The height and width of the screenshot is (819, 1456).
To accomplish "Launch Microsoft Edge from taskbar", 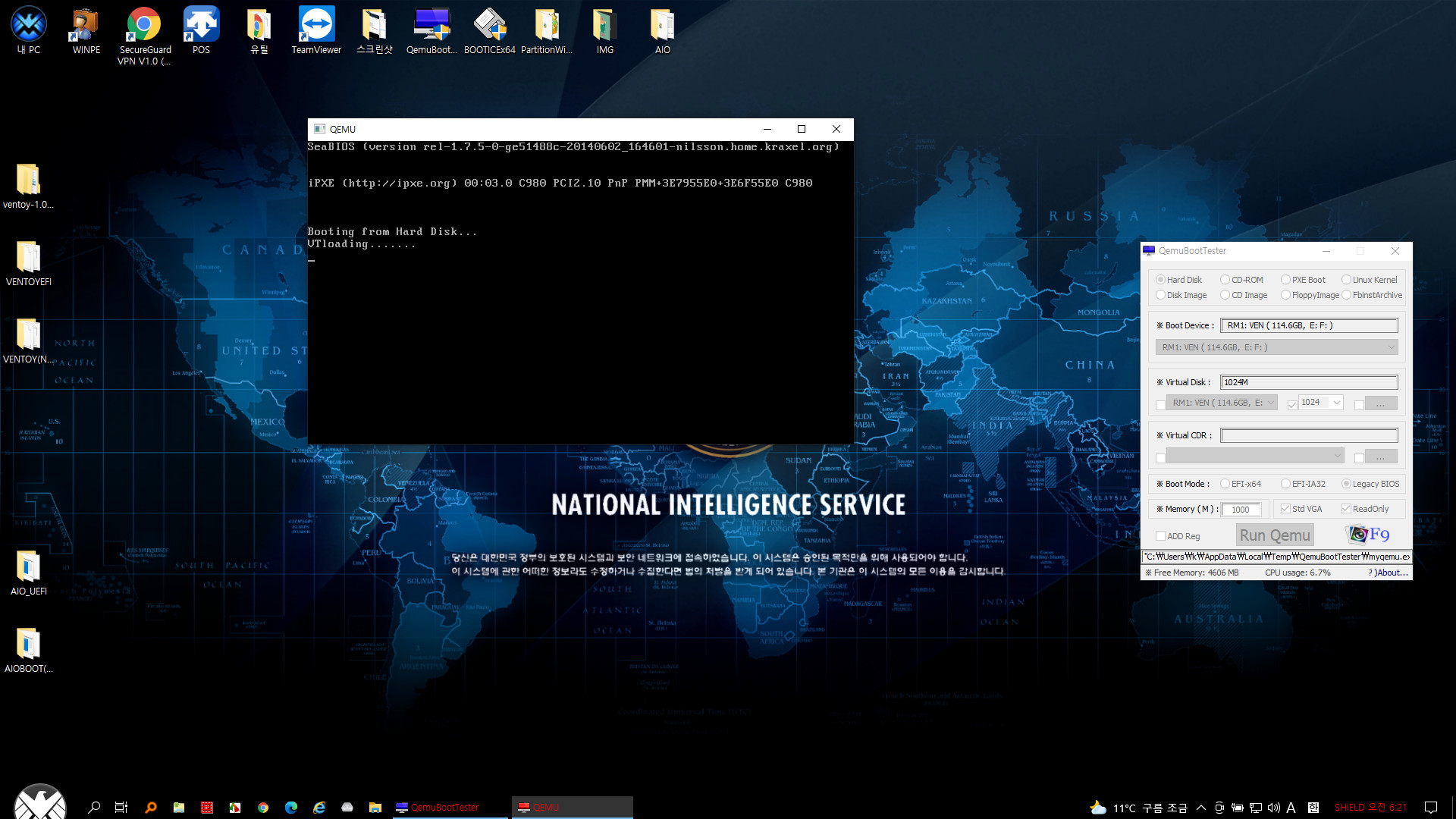I will point(291,808).
